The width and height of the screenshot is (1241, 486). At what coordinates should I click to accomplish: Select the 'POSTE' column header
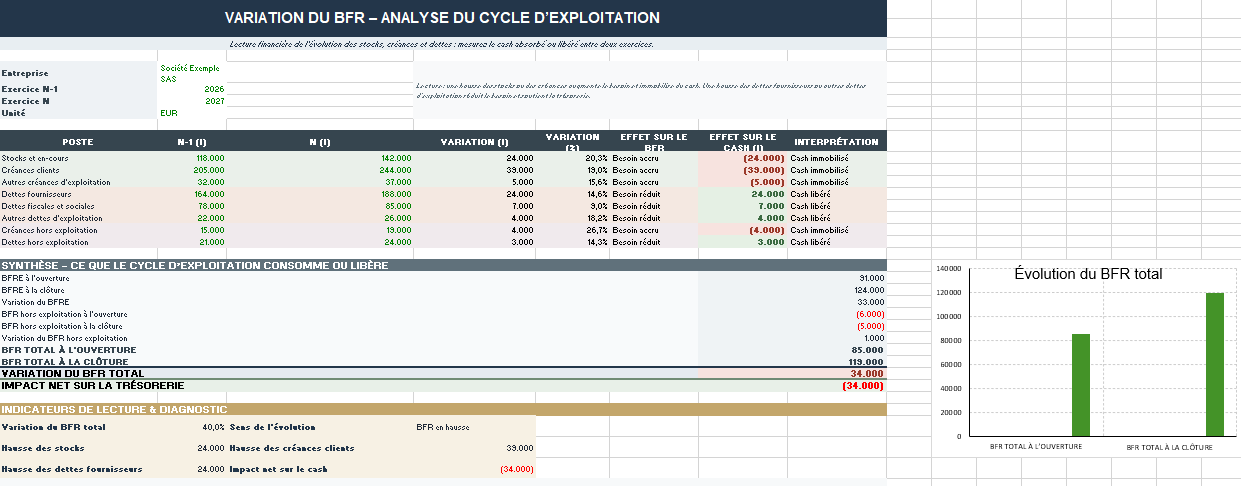click(78, 142)
